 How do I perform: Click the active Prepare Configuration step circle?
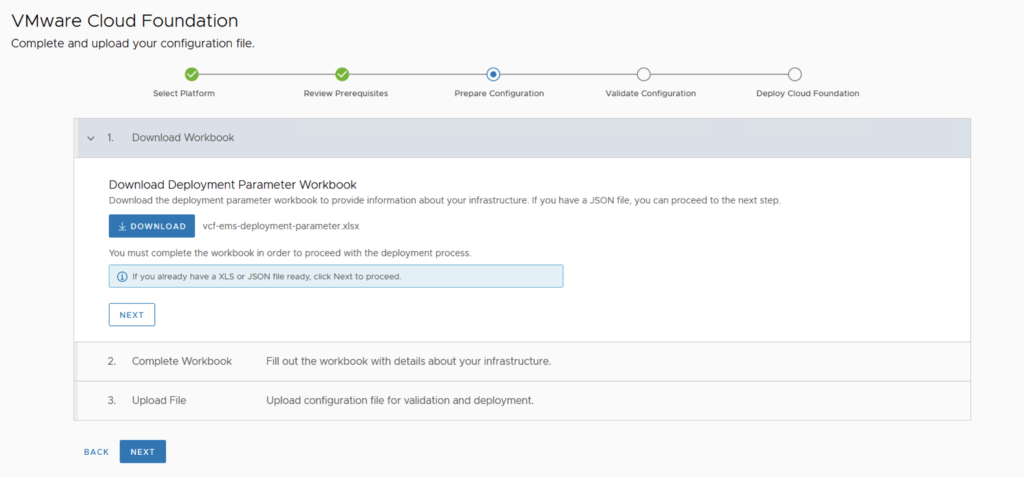pos(493,74)
